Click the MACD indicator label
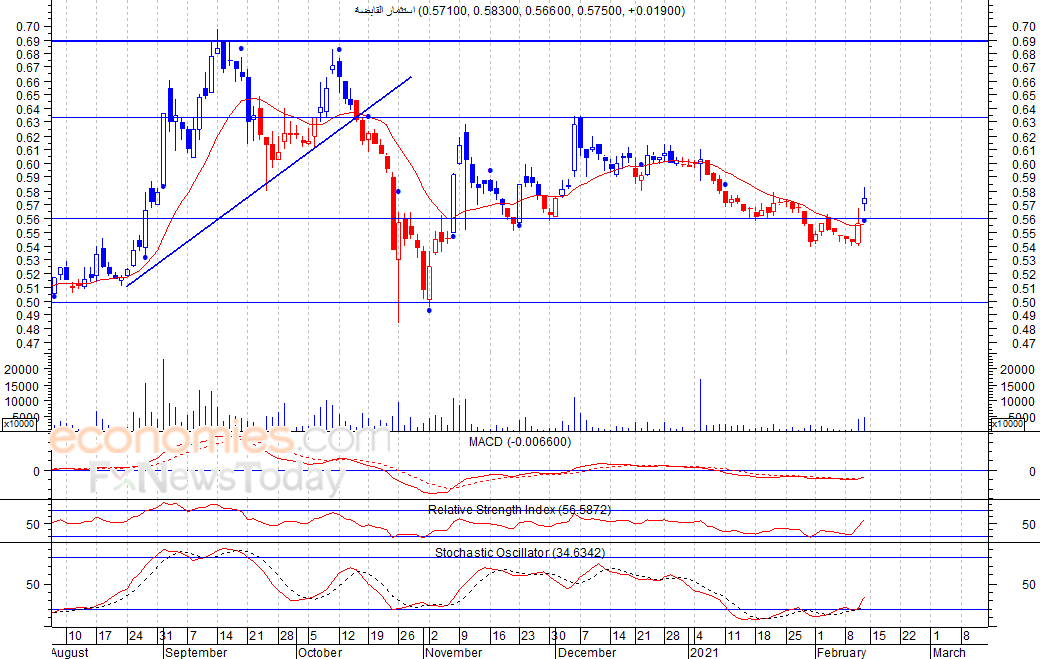The image size is (1040, 659). tap(519, 442)
